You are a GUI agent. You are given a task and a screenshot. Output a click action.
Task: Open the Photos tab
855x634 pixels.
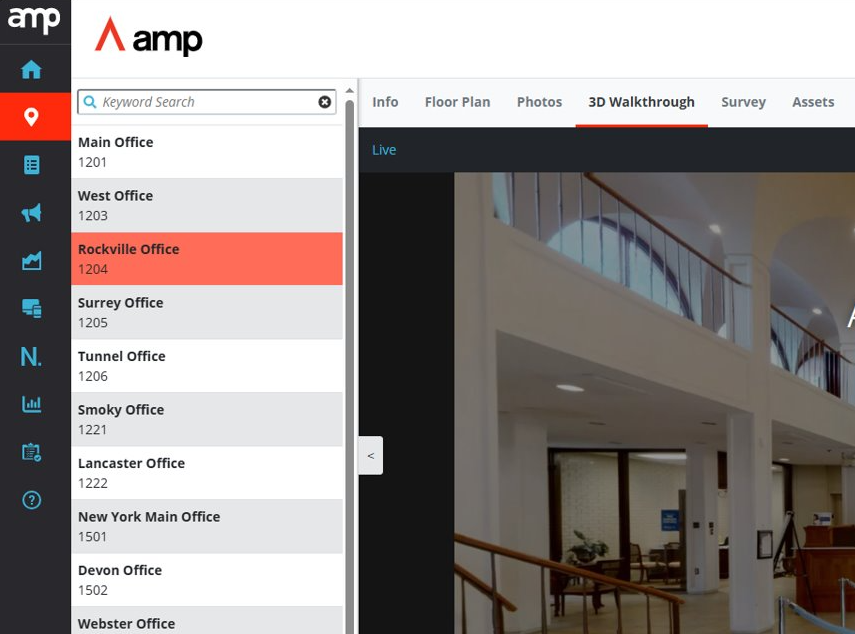[x=539, y=101]
